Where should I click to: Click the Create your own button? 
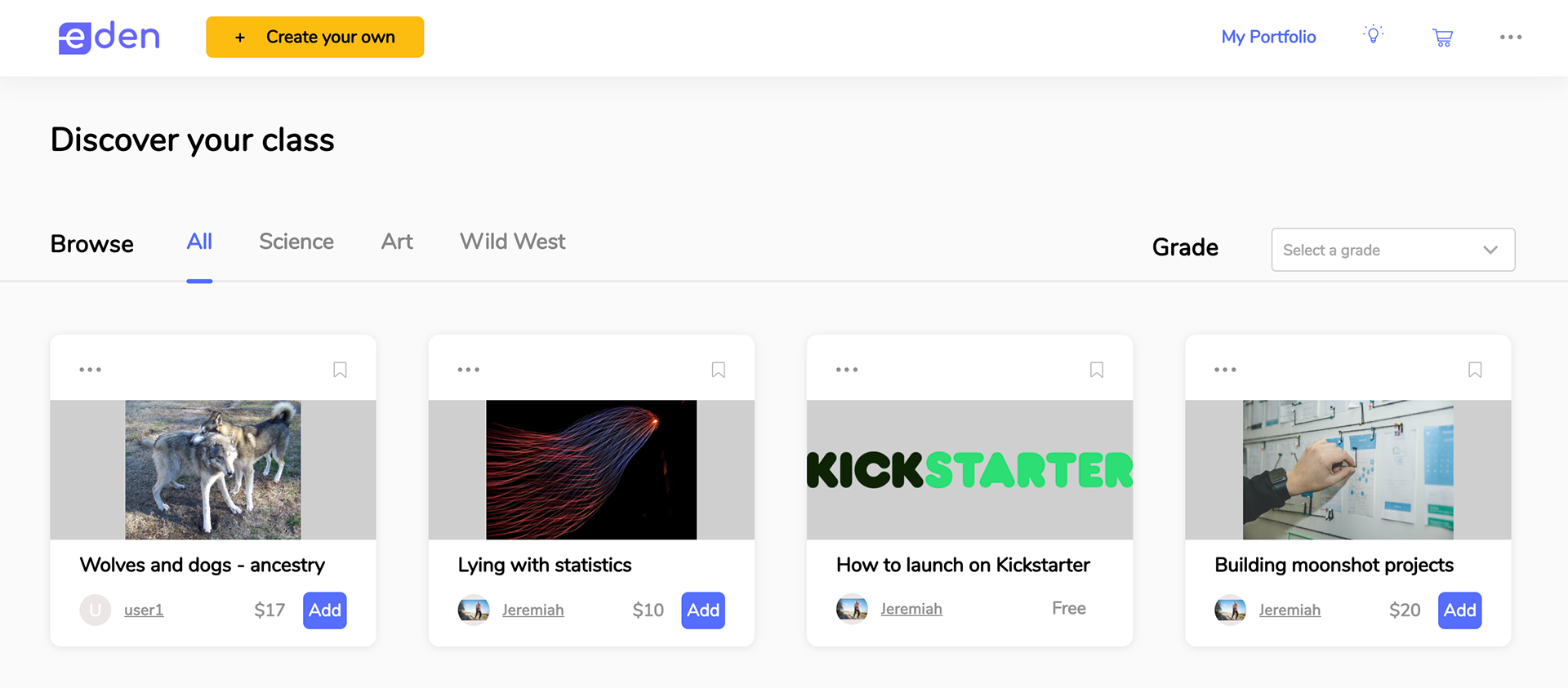point(314,37)
